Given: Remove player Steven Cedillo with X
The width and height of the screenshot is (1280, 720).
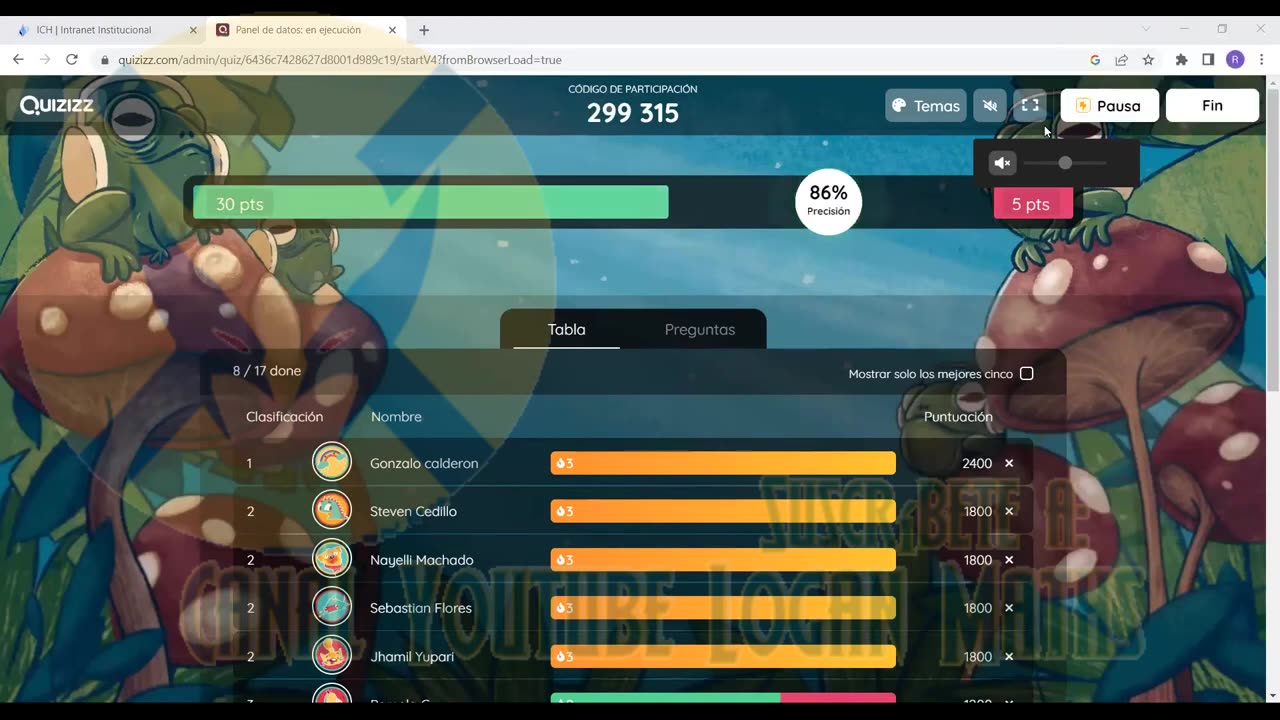Looking at the screenshot, I should point(1009,511).
